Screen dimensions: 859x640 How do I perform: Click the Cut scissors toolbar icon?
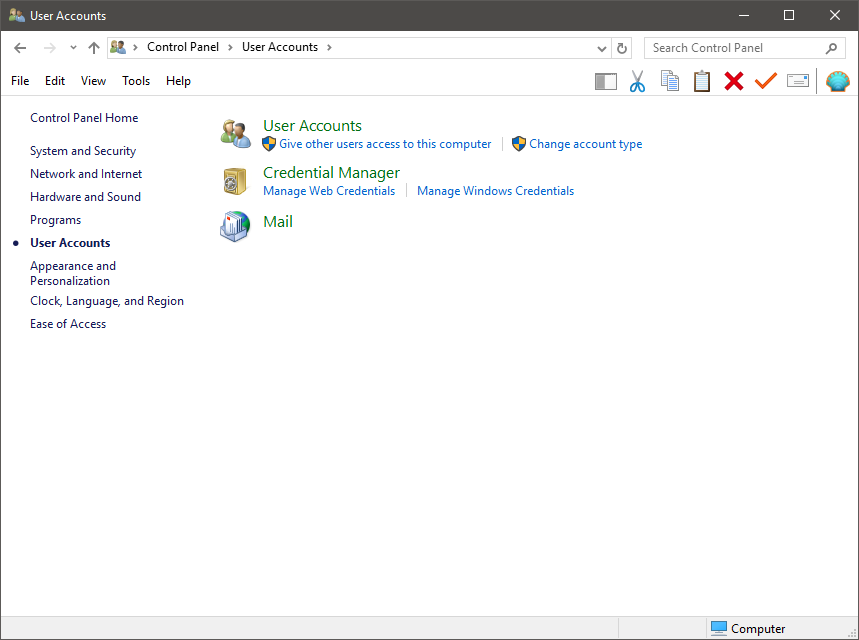pos(637,81)
